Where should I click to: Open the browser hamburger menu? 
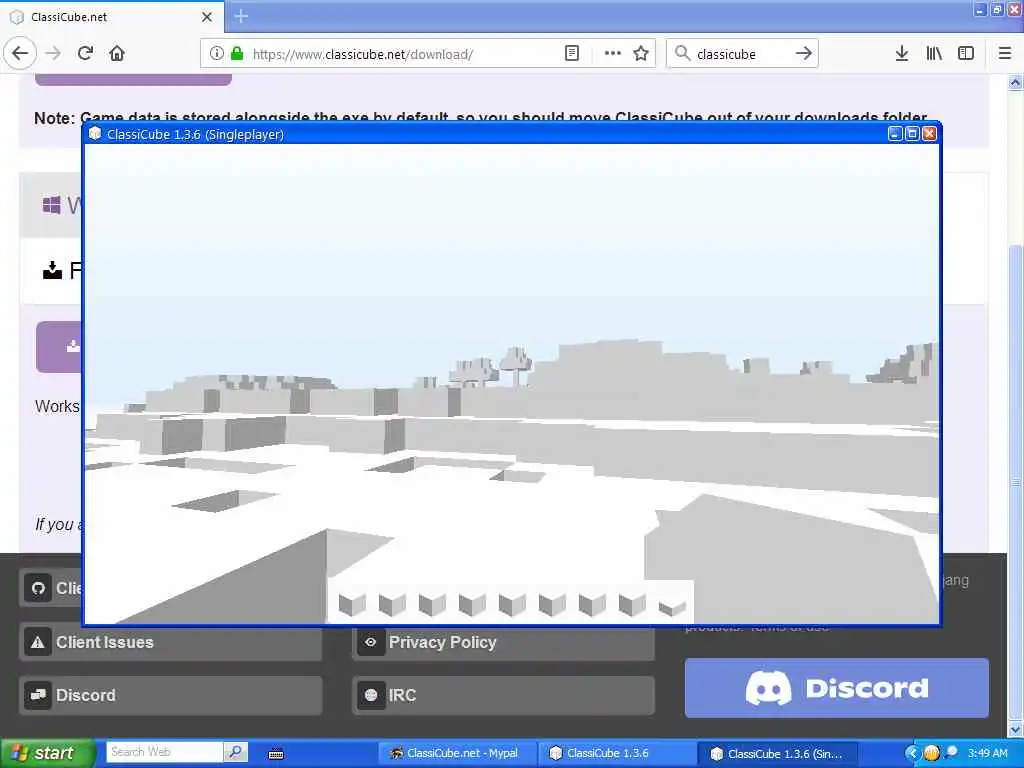(1005, 54)
